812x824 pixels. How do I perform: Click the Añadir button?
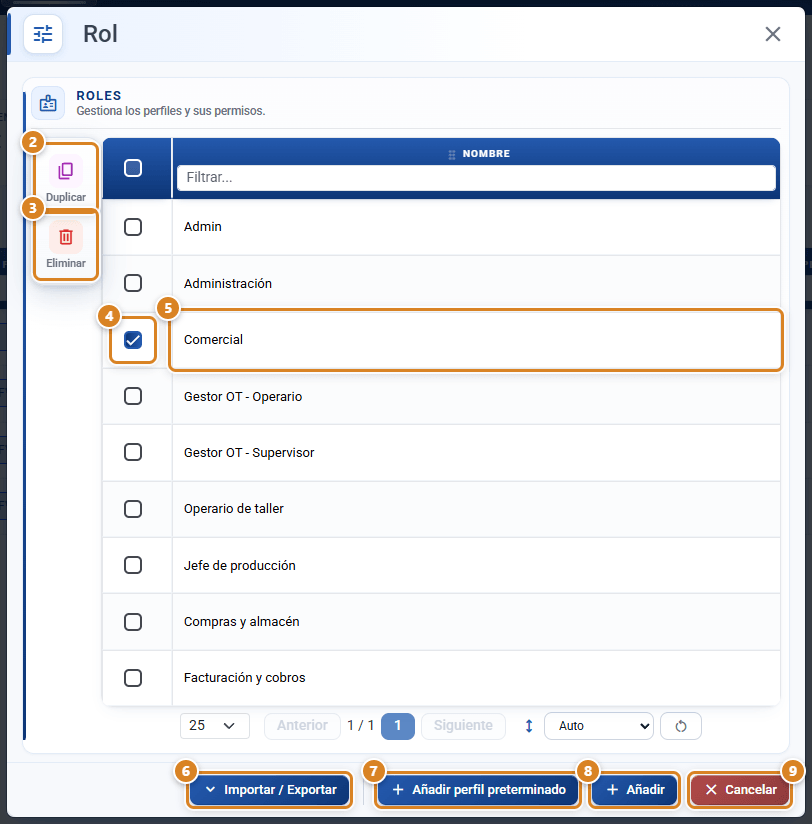point(635,789)
